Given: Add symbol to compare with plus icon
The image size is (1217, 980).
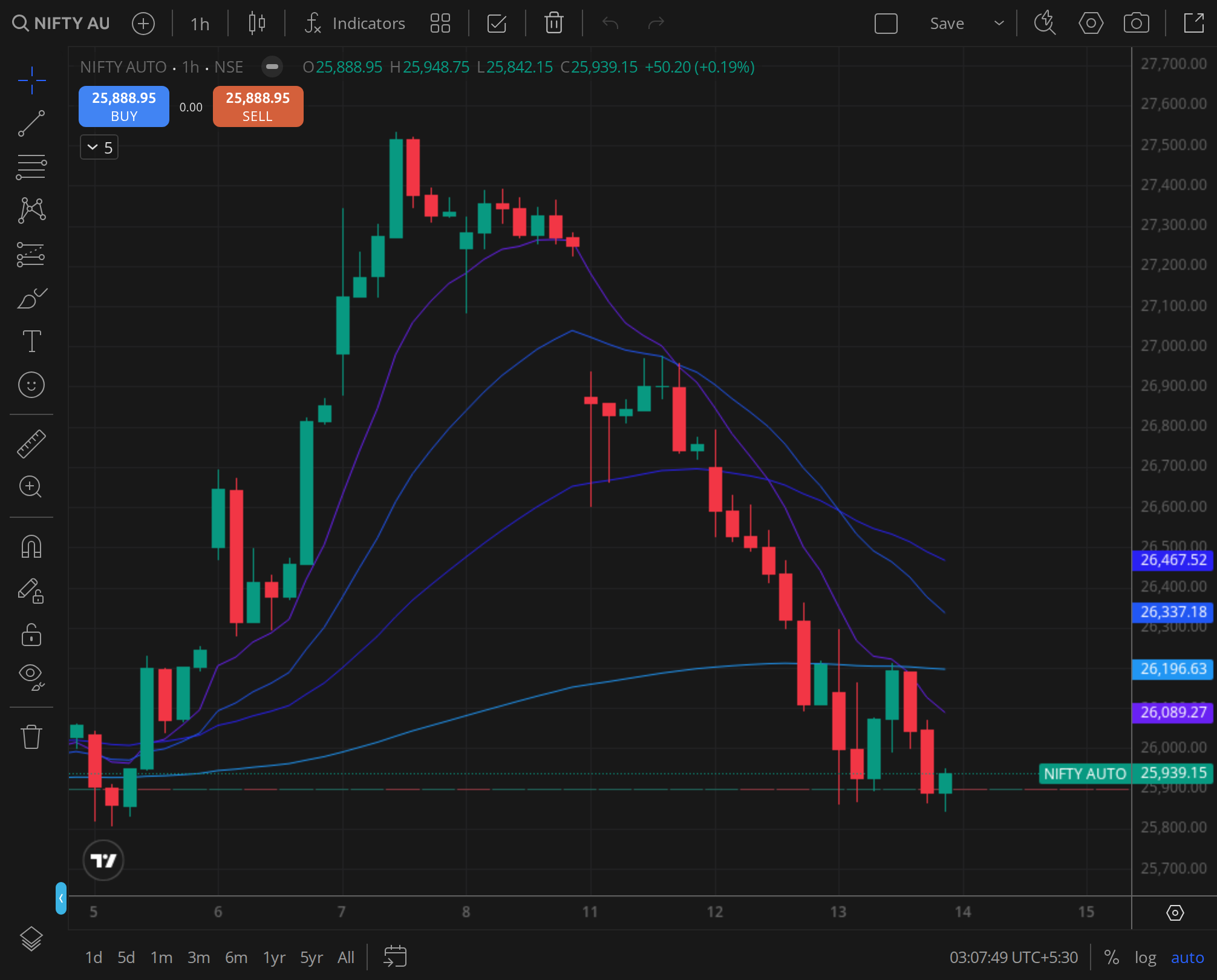Looking at the screenshot, I should click(143, 24).
